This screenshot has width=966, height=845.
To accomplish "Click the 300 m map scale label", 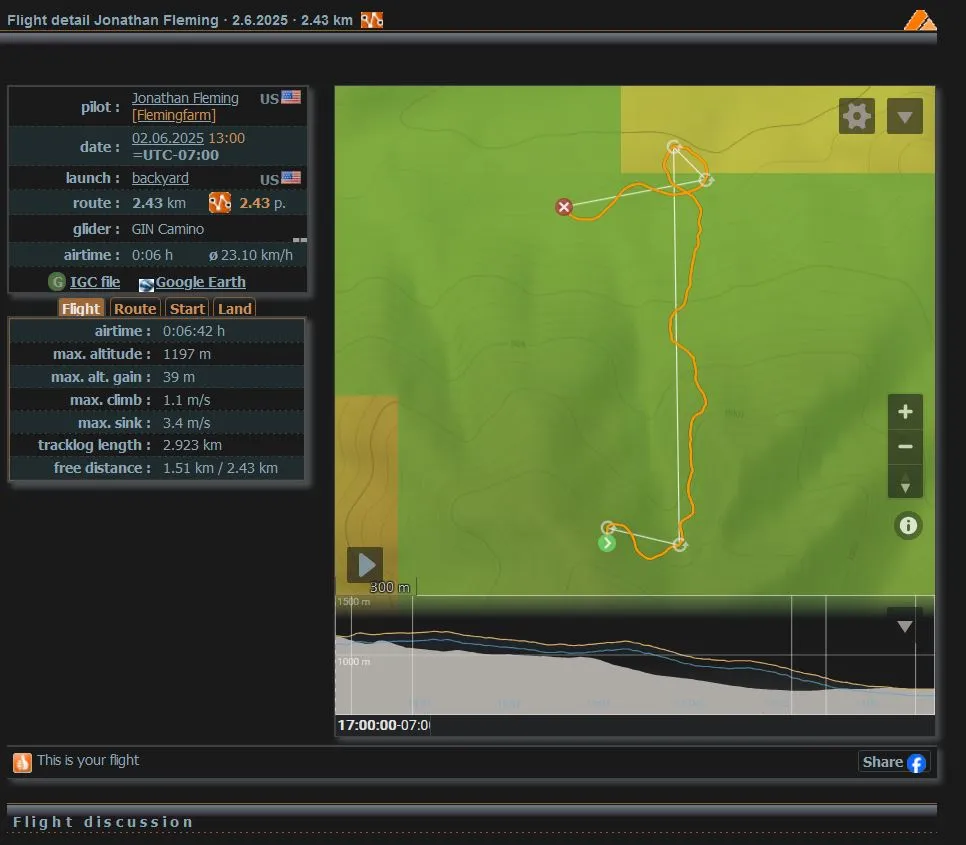I will pyautogui.click(x=390, y=587).
